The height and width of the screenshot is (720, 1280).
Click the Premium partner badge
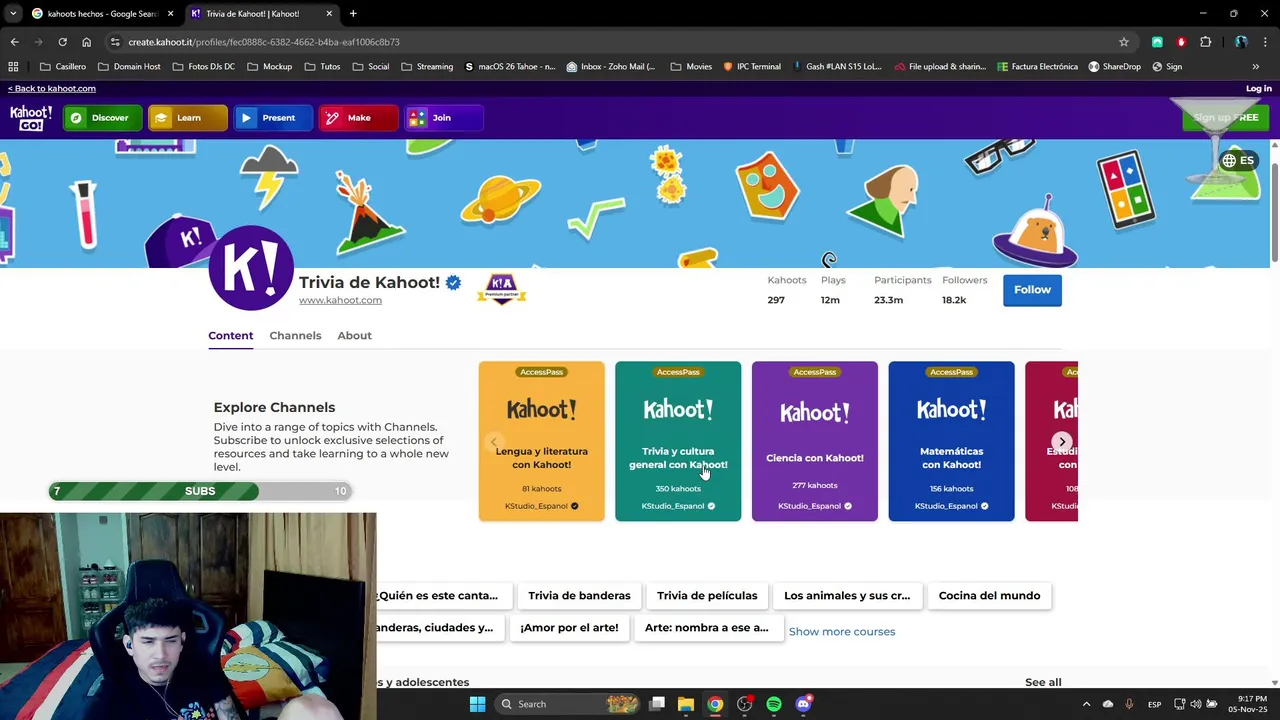(x=501, y=288)
